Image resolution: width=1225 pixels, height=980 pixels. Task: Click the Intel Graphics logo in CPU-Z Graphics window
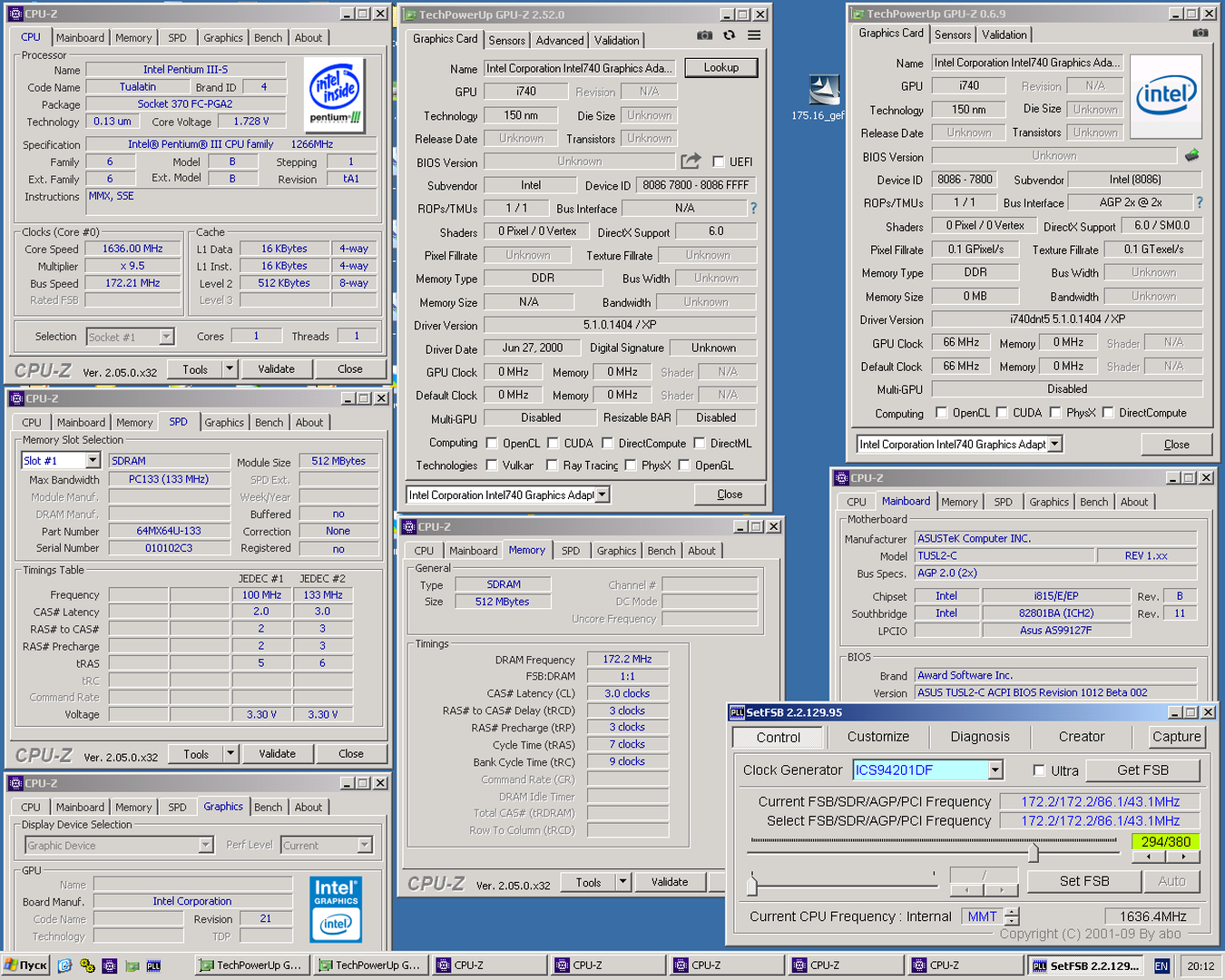336,909
